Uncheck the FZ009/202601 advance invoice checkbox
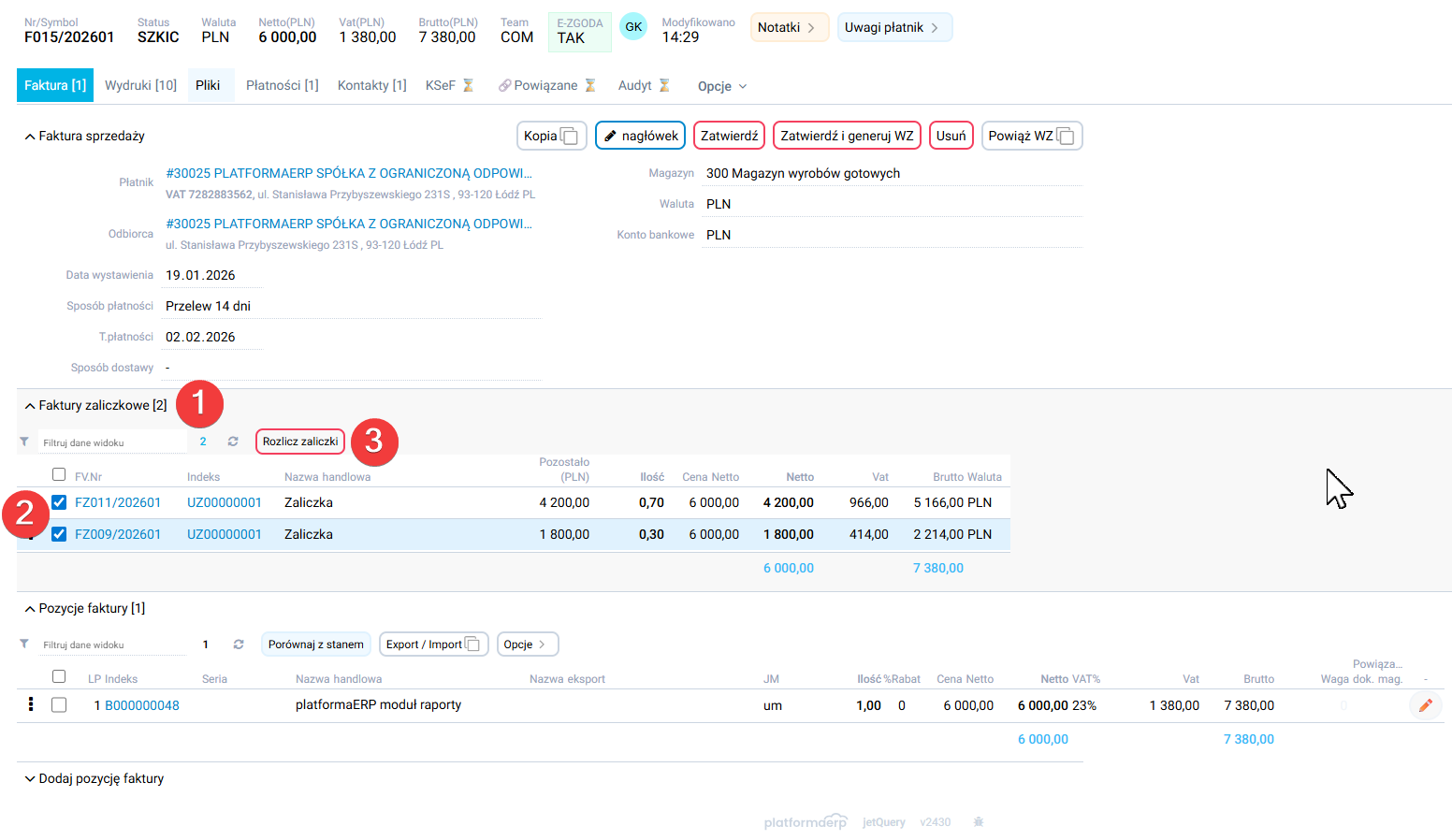The image size is (1452, 840). pyautogui.click(x=59, y=534)
